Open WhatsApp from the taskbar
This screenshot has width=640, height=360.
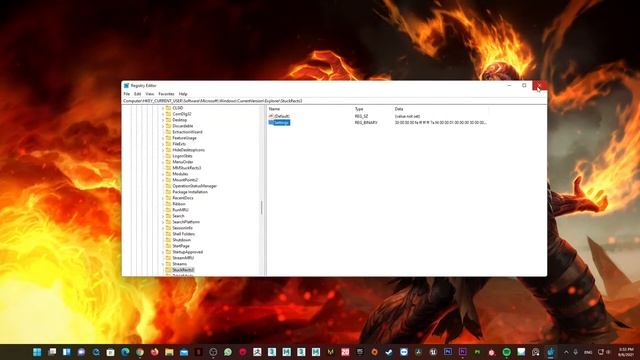(228, 352)
